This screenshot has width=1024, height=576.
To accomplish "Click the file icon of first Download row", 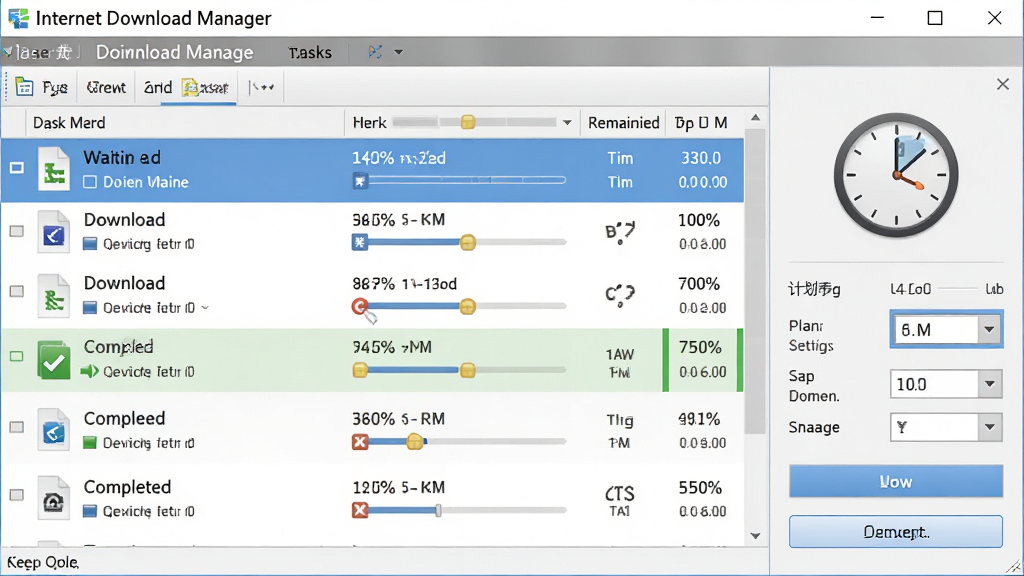I will point(54,232).
